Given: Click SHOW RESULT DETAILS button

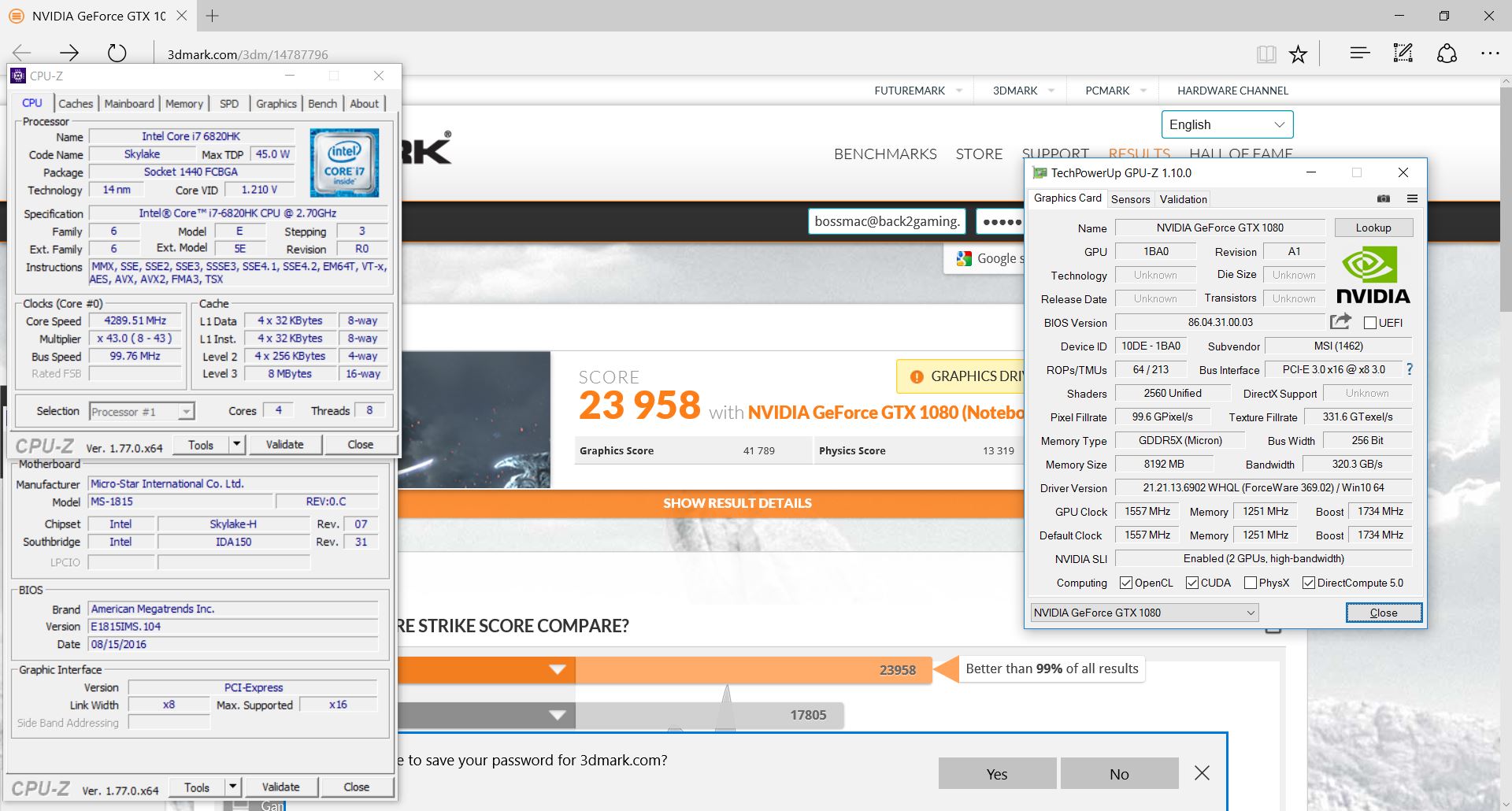Looking at the screenshot, I should coord(737,503).
